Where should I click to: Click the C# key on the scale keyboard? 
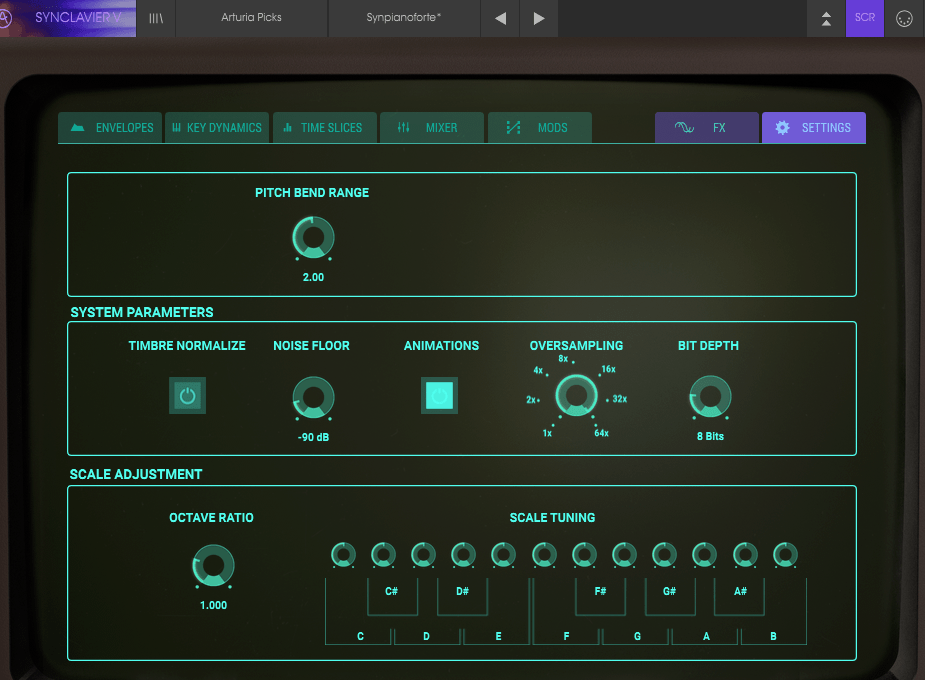point(392,597)
